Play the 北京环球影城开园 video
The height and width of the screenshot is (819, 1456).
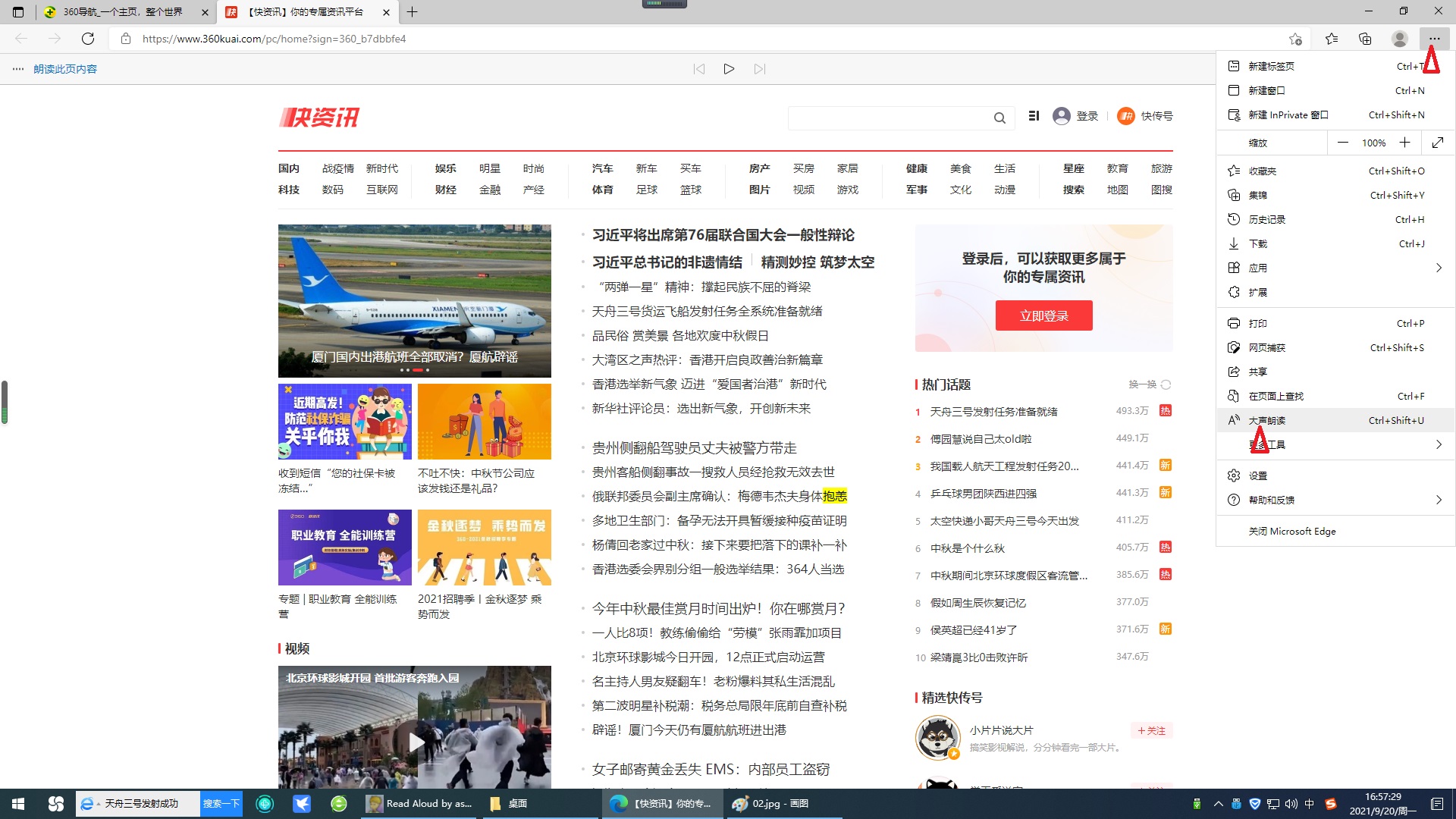(416, 742)
